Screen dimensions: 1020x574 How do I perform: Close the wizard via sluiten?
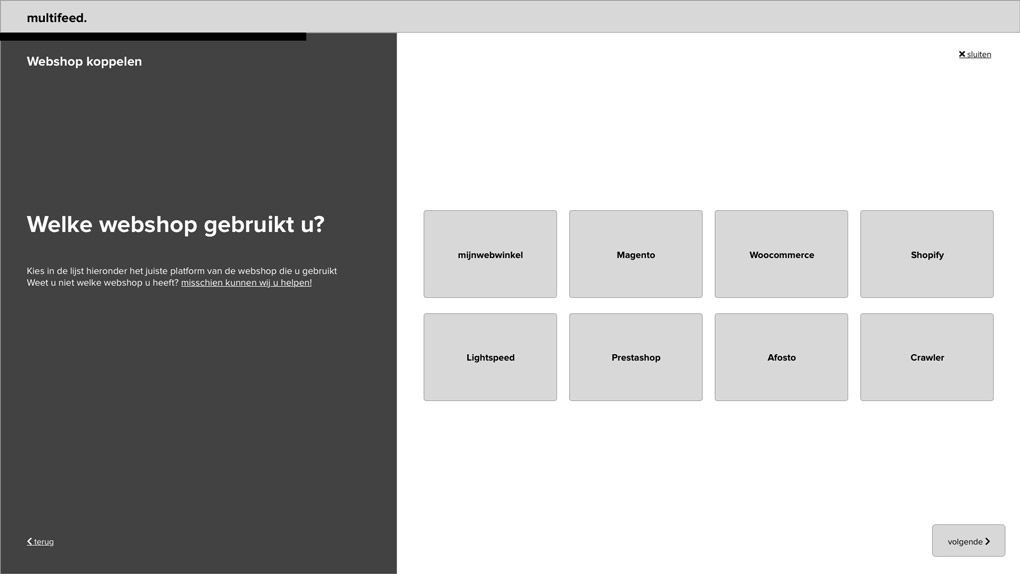[974, 55]
